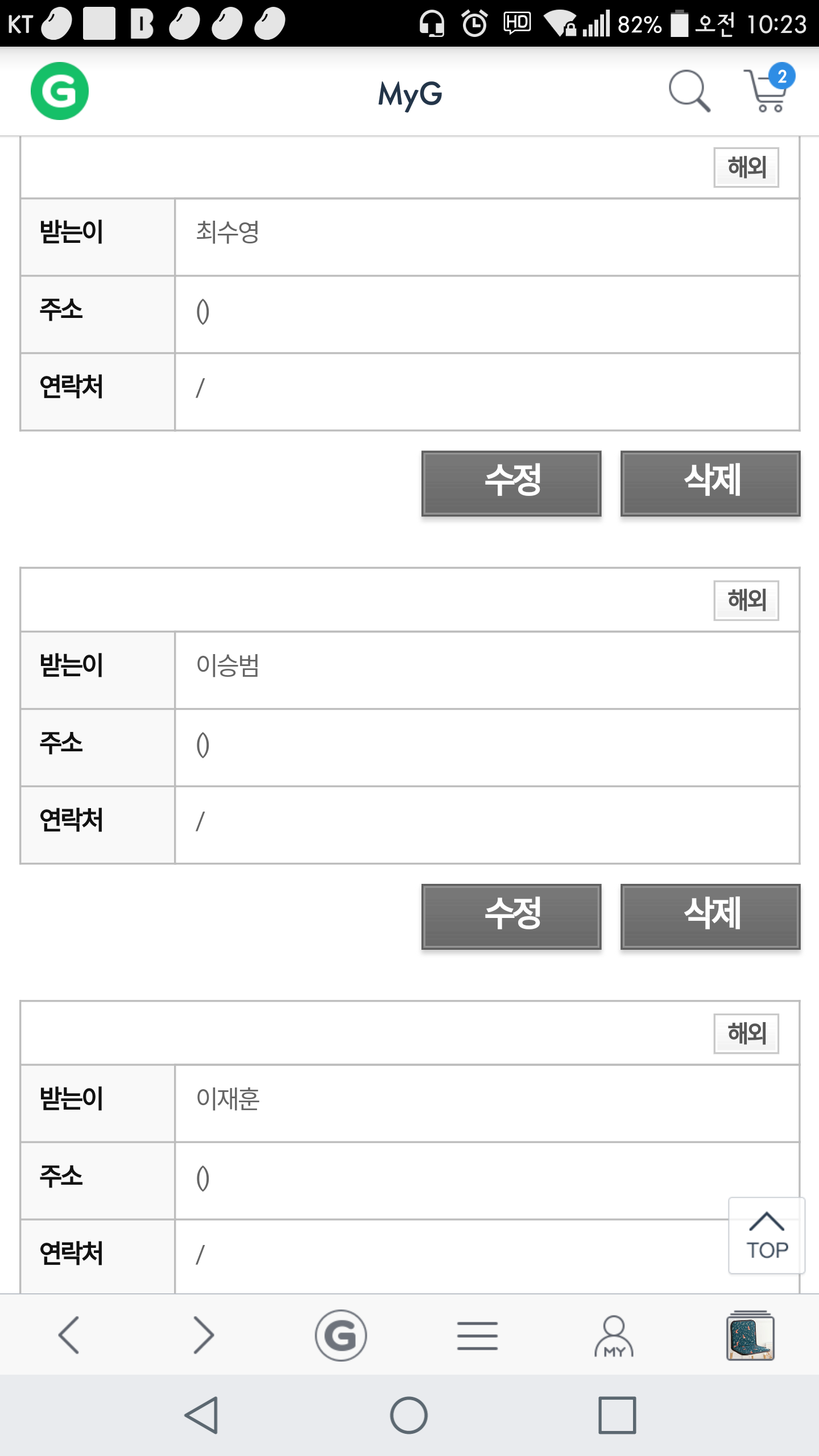
Task: Tap the 해외 badge on 이승범 entry
Action: (x=746, y=600)
